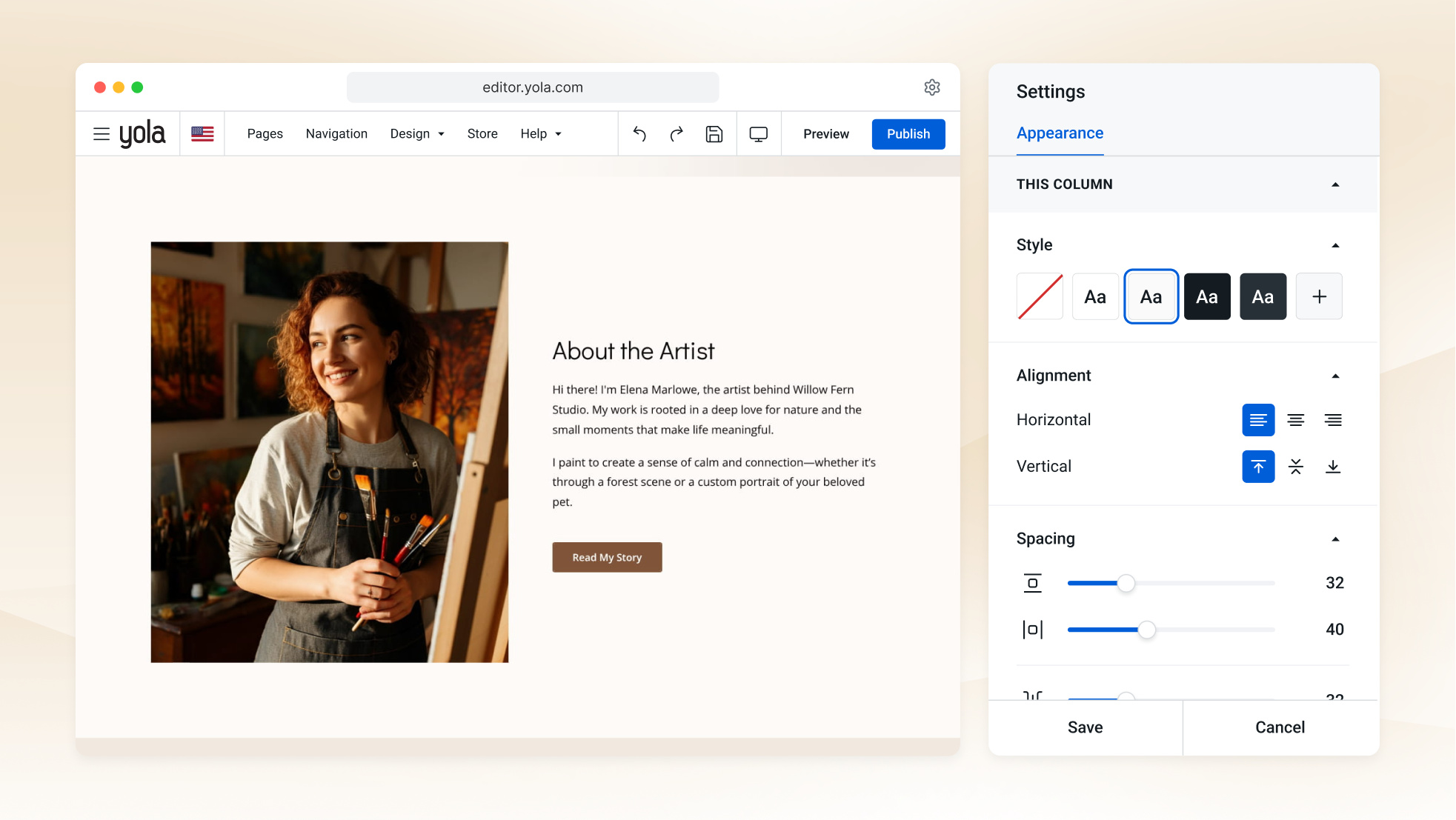Click the redo arrow icon
Viewport: 1456px width, 820px height.
[677, 134]
